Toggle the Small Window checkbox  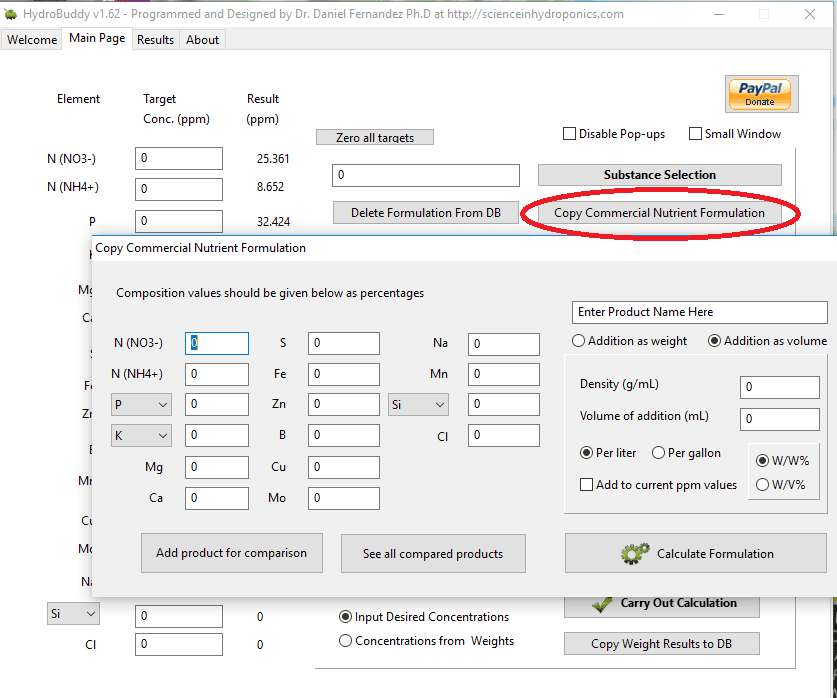[x=695, y=133]
